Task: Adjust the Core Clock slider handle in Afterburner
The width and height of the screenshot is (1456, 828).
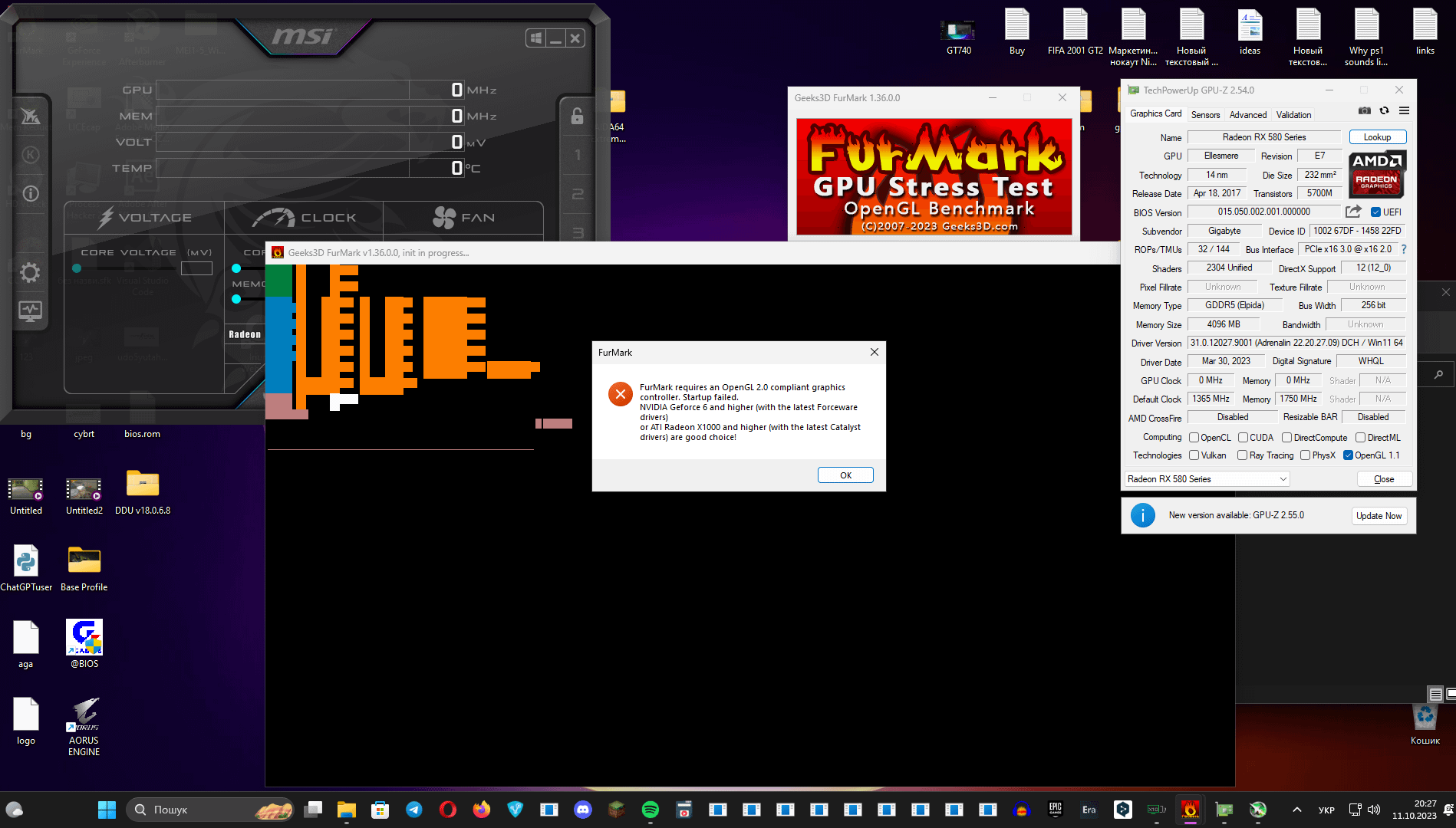Action: point(236,268)
